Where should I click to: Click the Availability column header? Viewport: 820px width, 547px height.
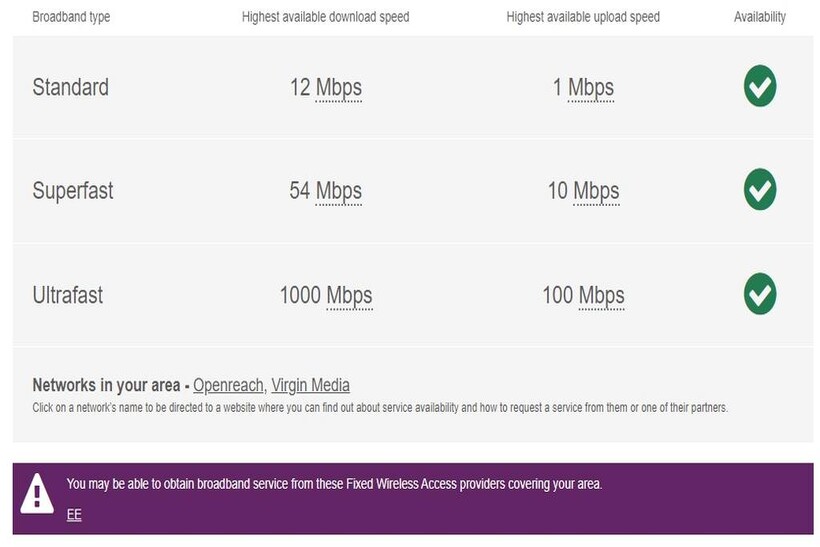coord(760,17)
